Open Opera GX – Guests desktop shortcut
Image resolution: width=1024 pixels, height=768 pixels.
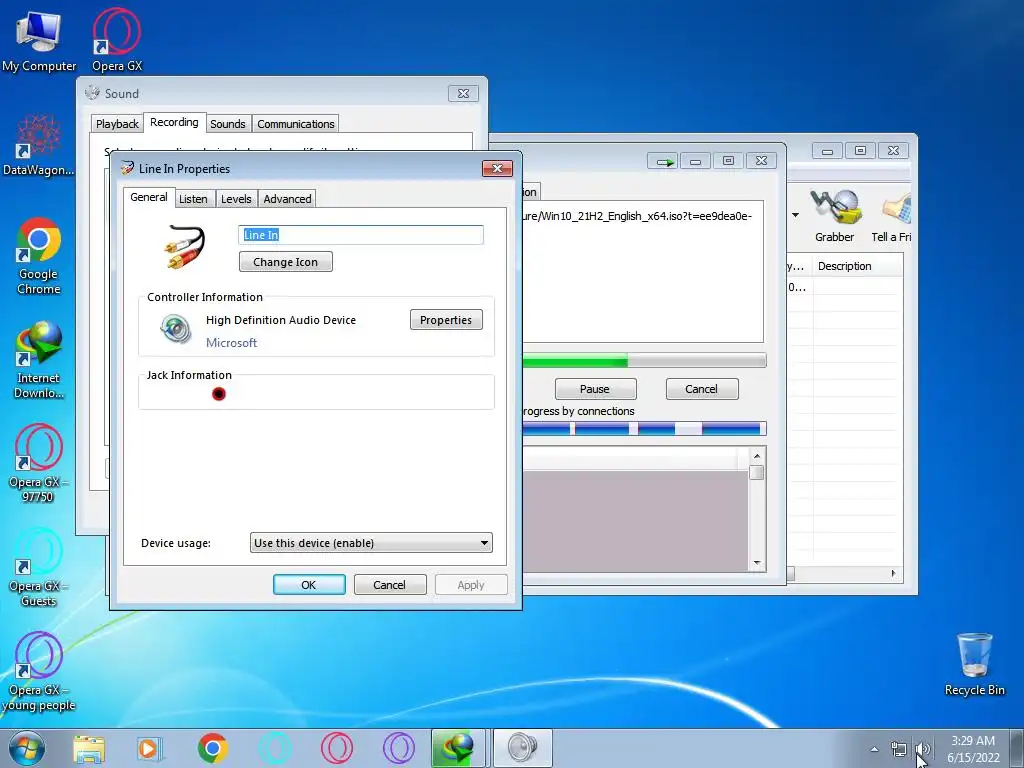coord(38,567)
